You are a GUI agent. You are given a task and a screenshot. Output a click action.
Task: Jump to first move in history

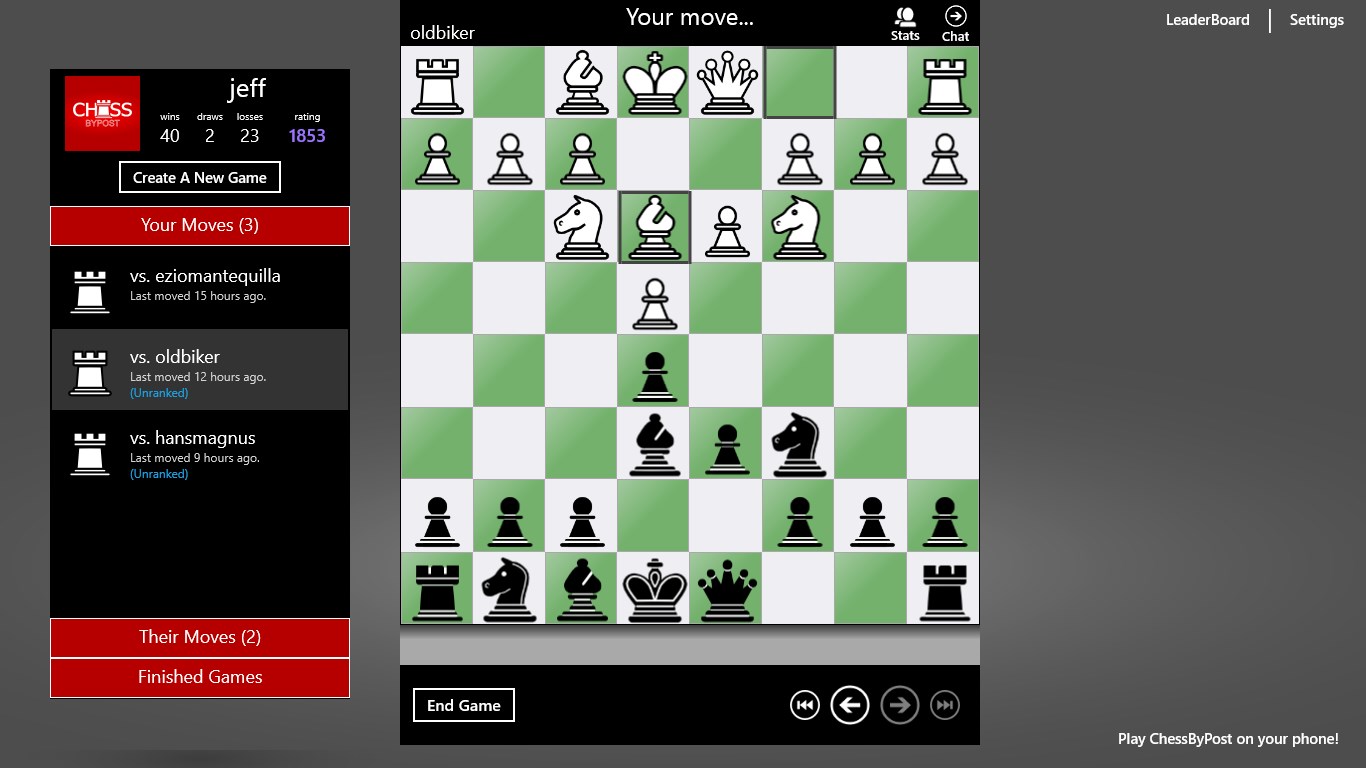804,705
